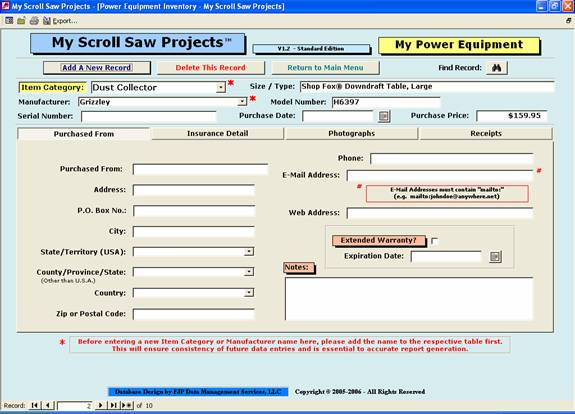Viewport: 575px width, 414px height.
Task: Click Add A New Record button
Action: click(x=97, y=68)
